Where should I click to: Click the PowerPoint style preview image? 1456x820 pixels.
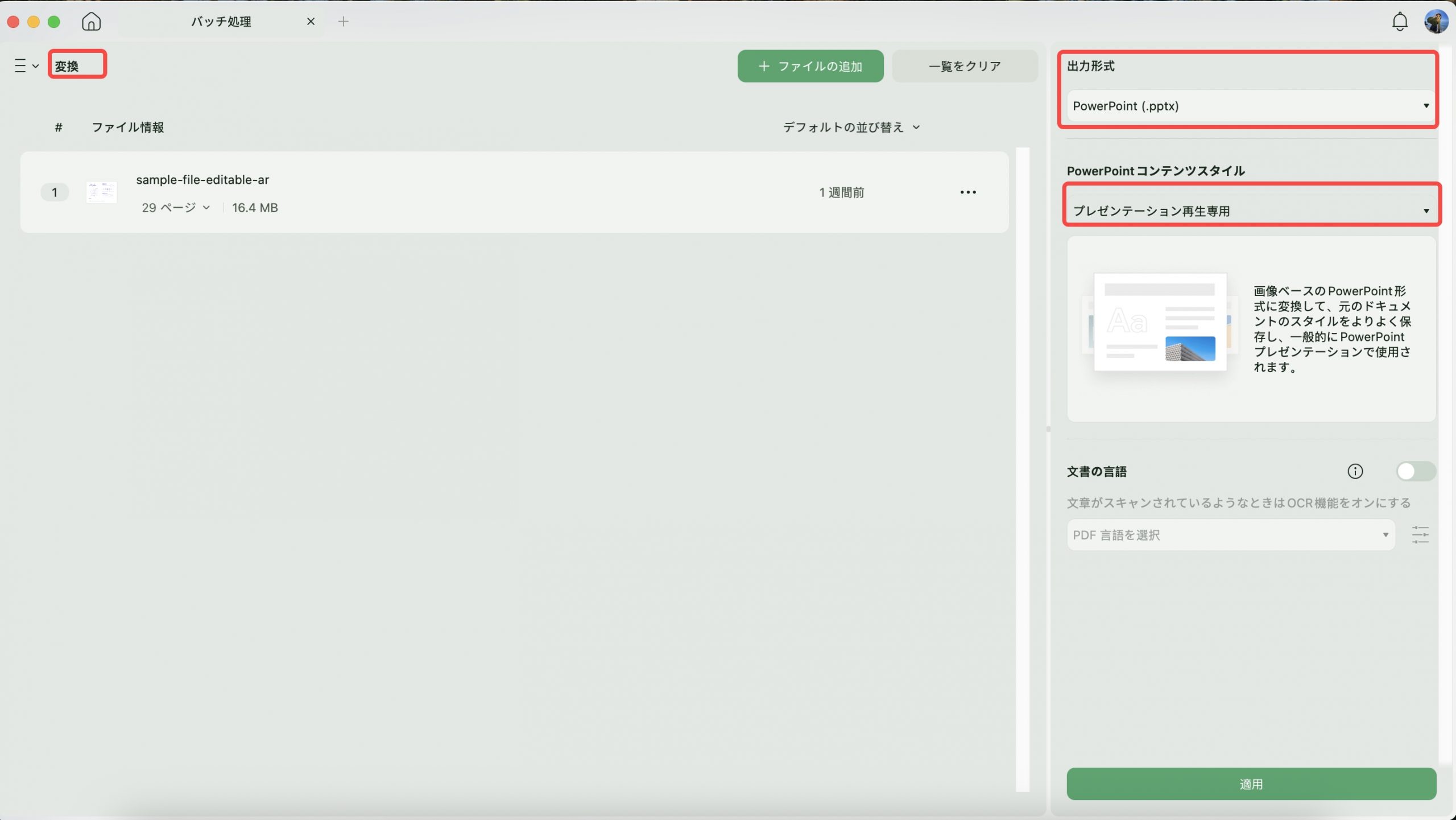tap(1160, 322)
